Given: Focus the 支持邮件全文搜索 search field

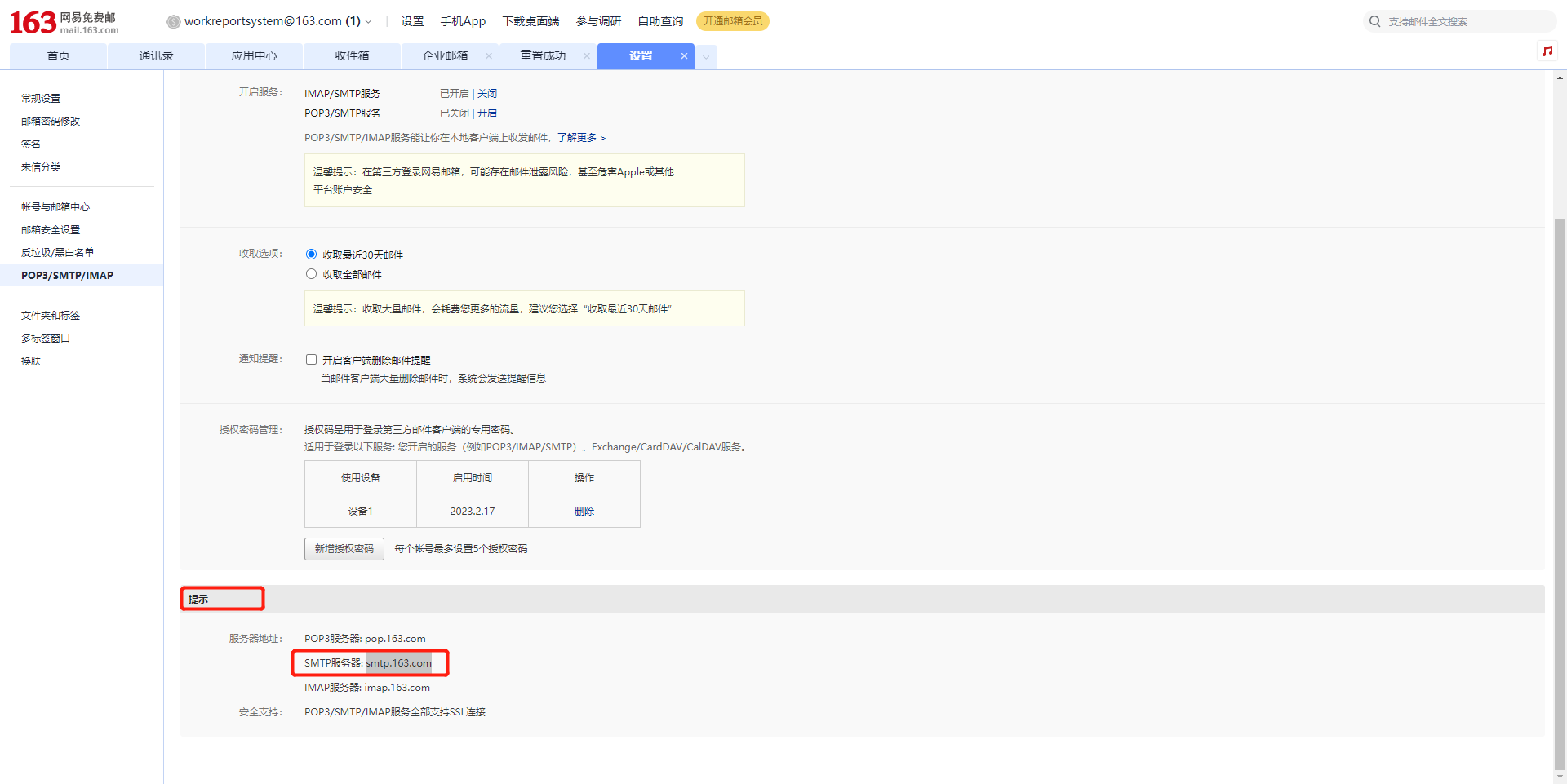Looking at the screenshot, I should (x=1467, y=21).
